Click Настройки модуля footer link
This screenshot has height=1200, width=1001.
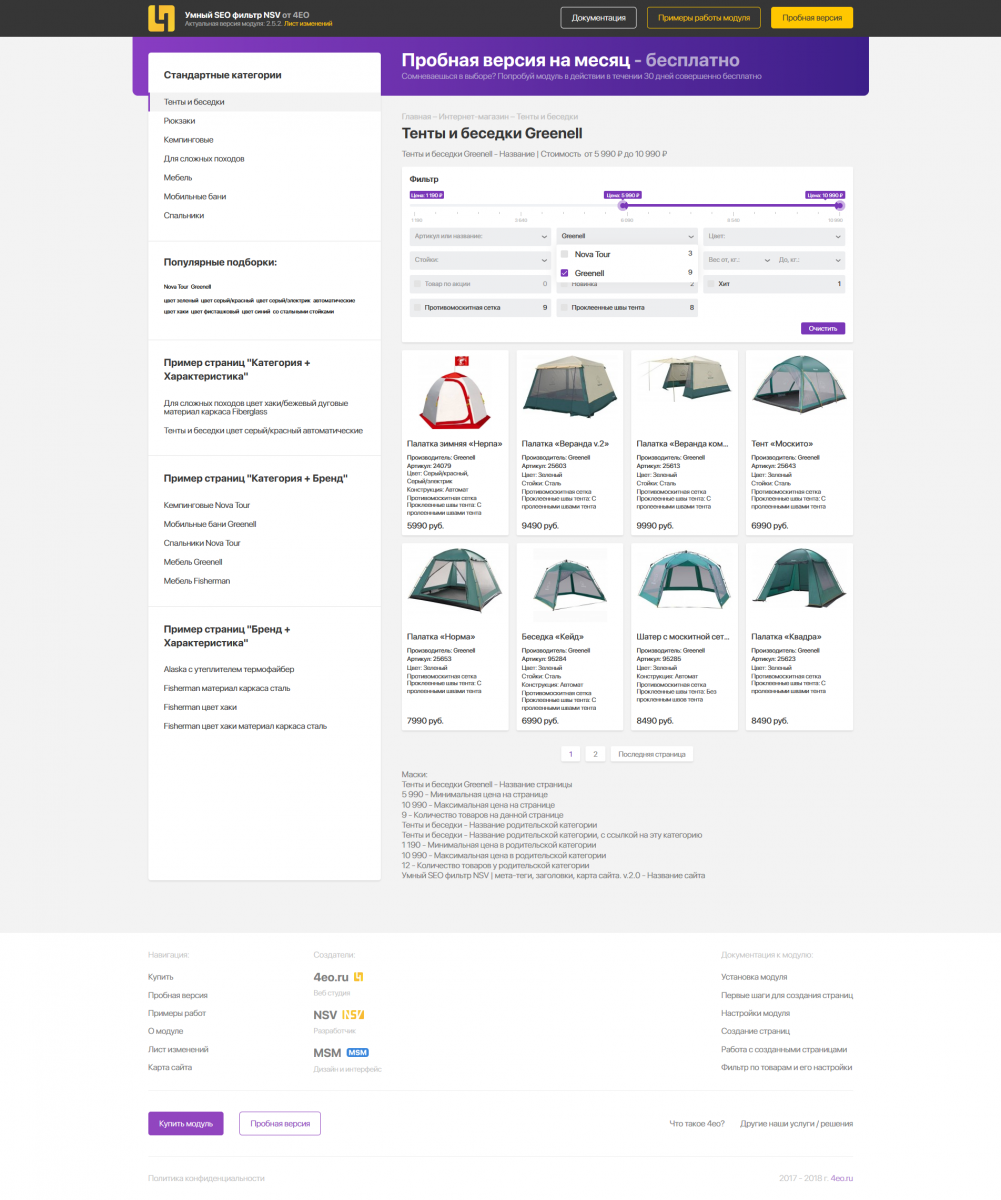click(755, 1013)
